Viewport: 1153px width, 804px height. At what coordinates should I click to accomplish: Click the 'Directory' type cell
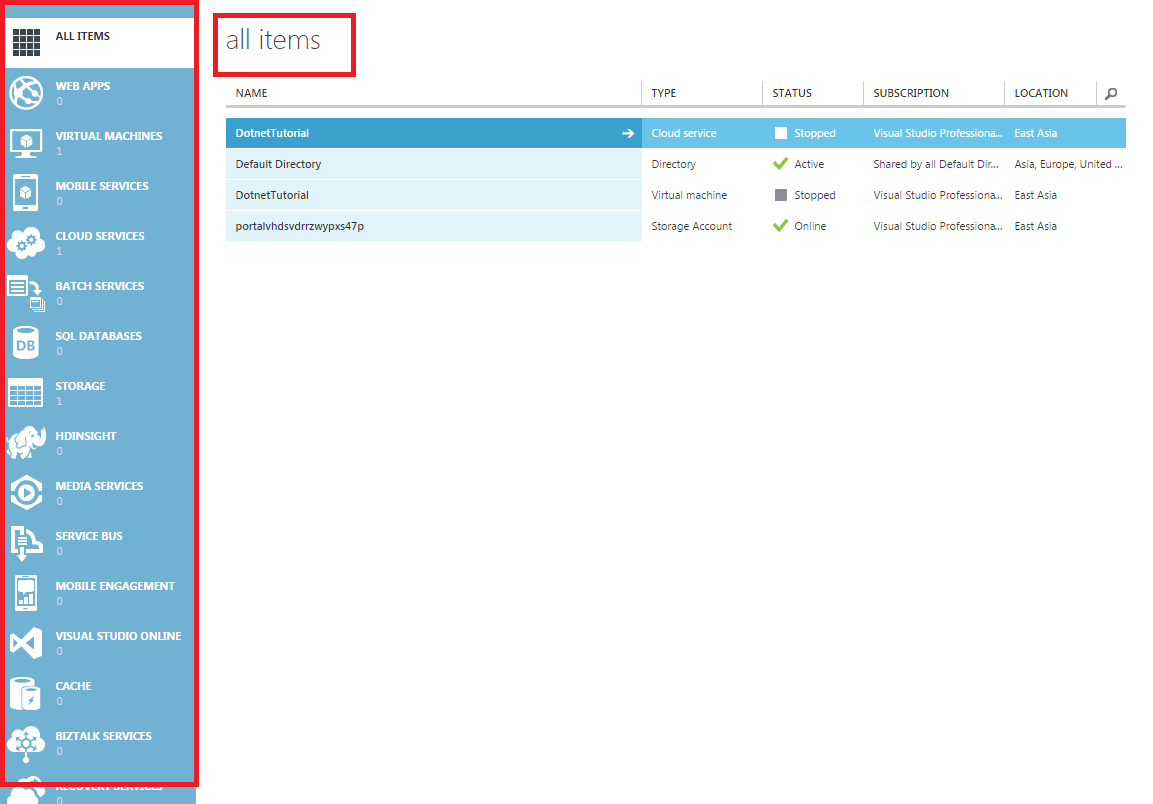(x=674, y=164)
